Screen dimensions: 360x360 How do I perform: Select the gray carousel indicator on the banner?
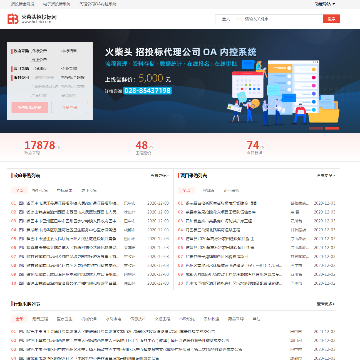(316, 128)
